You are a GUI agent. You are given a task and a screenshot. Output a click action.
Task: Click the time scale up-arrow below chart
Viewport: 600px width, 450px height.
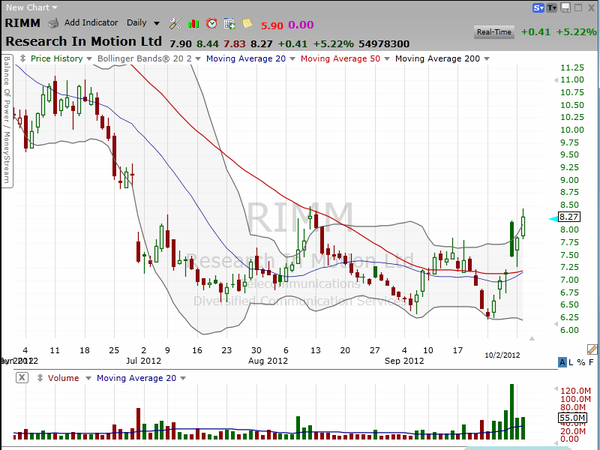(x=532, y=338)
